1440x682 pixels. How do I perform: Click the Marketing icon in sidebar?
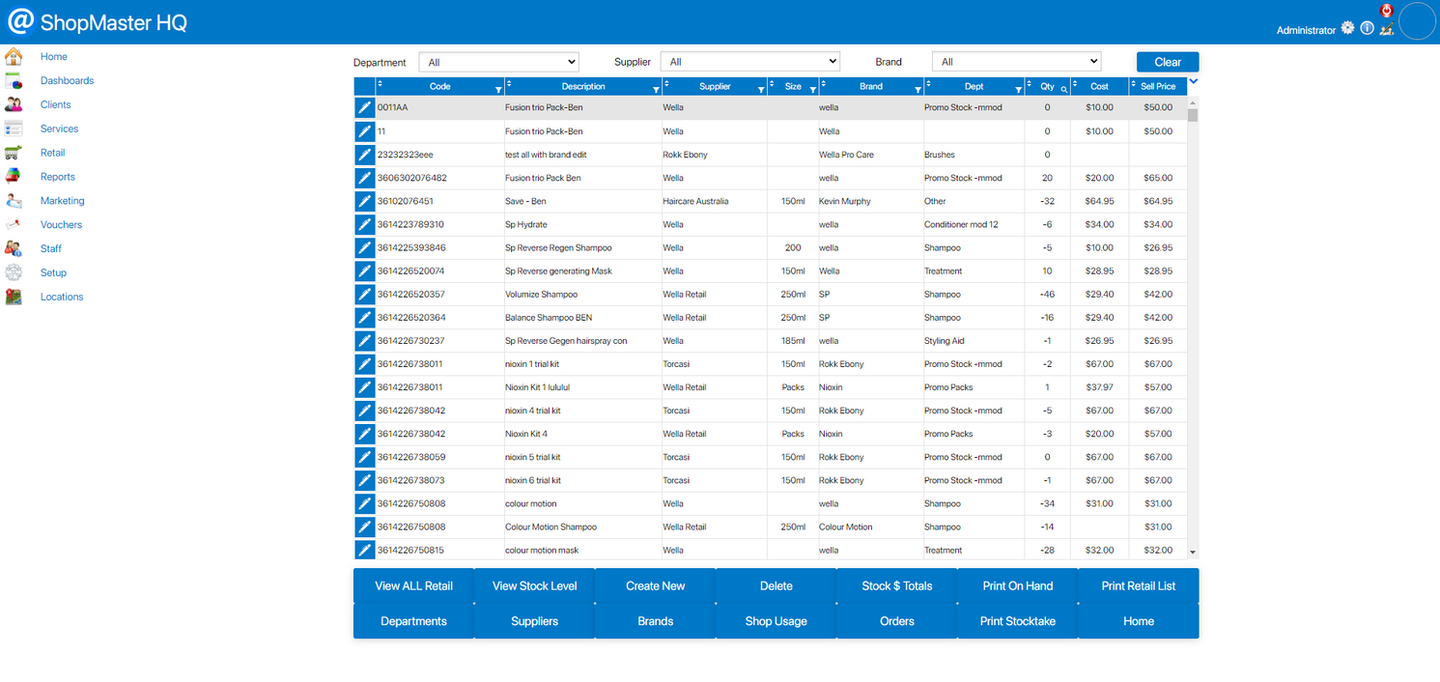point(13,200)
